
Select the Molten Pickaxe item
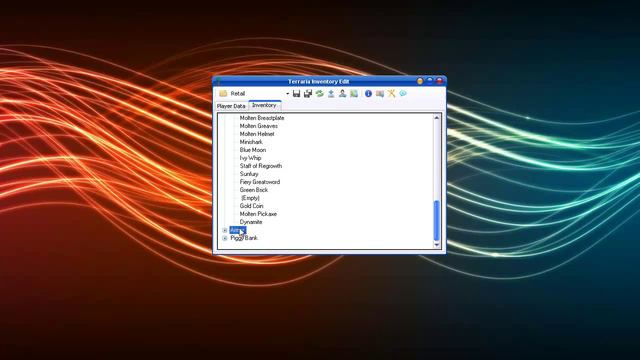[x=258, y=214]
